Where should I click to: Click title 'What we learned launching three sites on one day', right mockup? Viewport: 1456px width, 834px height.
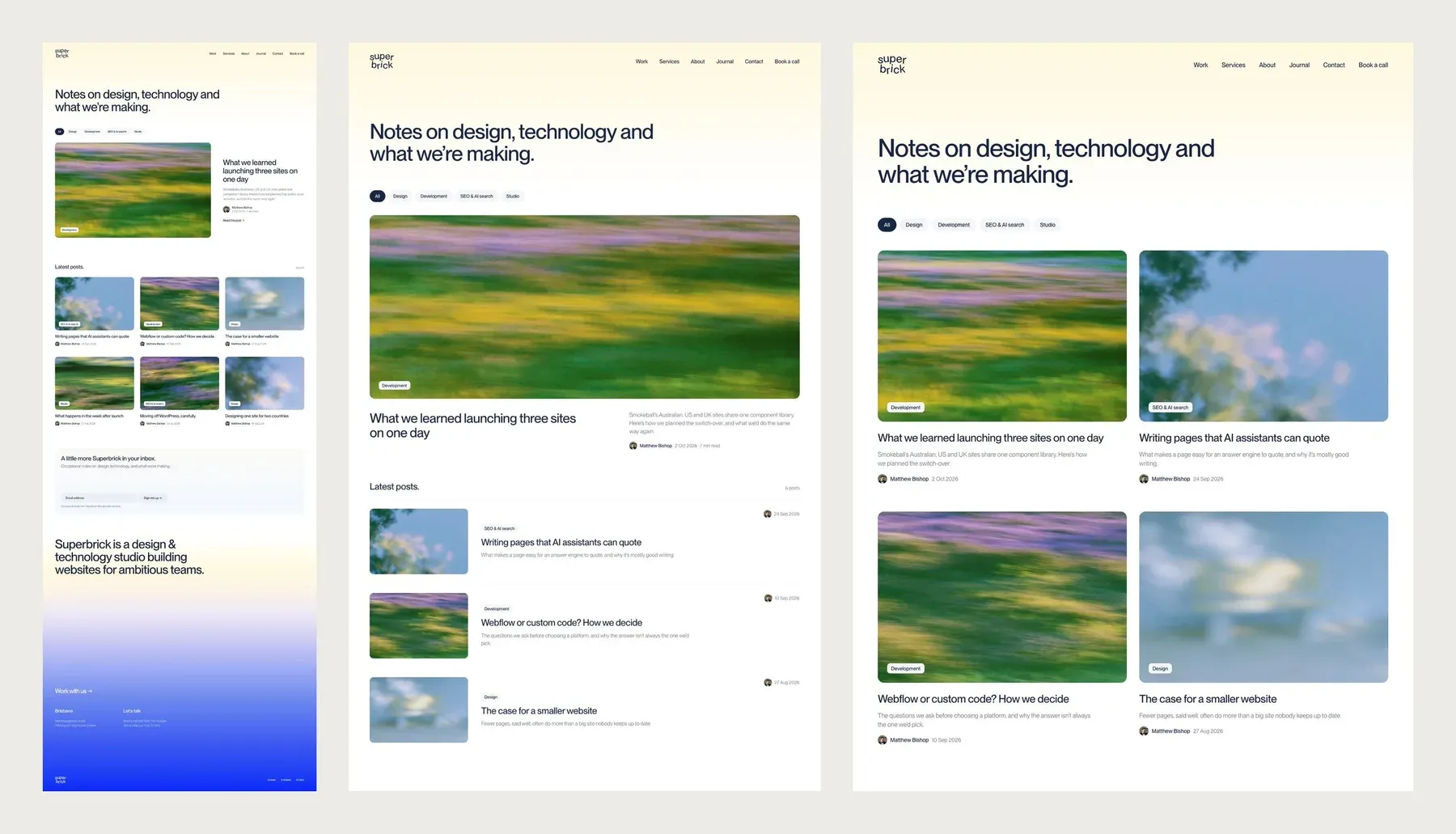(990, 438)
